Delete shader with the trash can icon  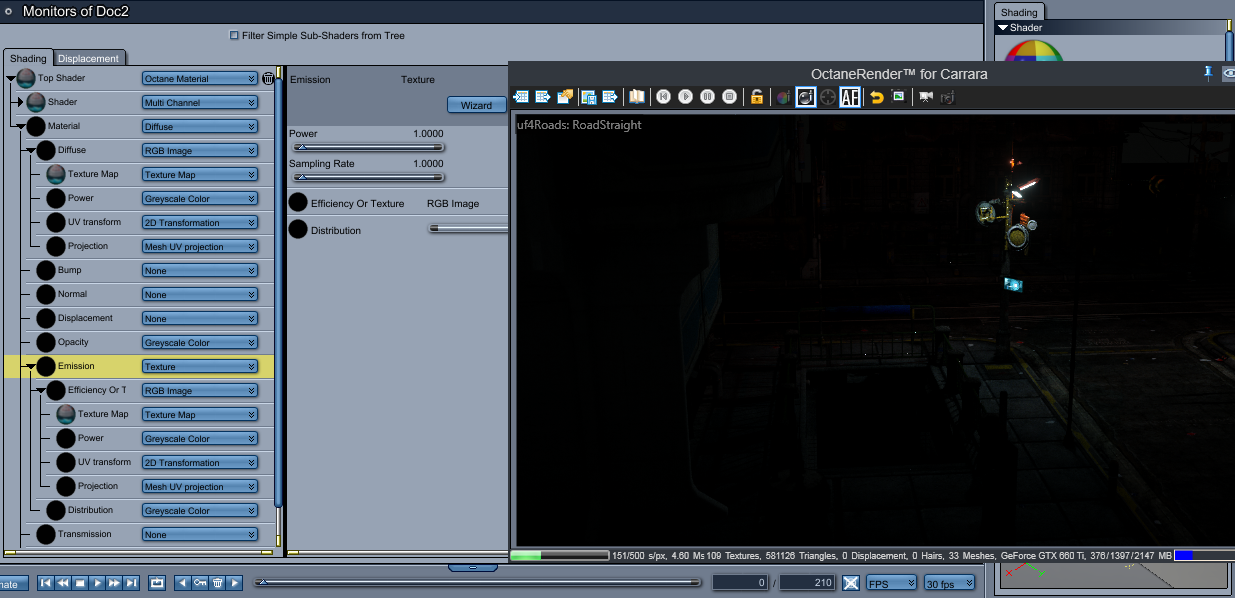coord(268,78)
